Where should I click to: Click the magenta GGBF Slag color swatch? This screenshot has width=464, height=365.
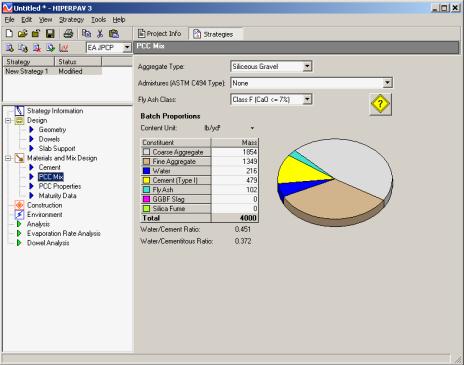pos(146,199)
